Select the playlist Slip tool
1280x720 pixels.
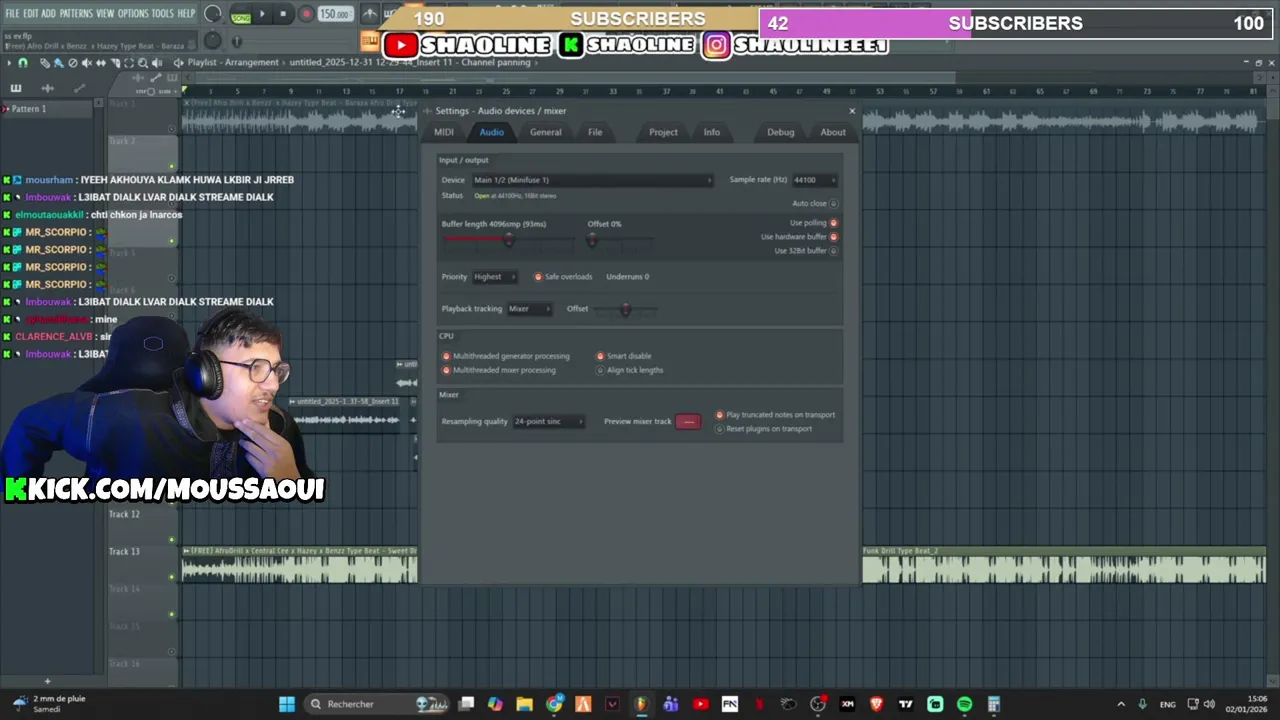[100, 63]
